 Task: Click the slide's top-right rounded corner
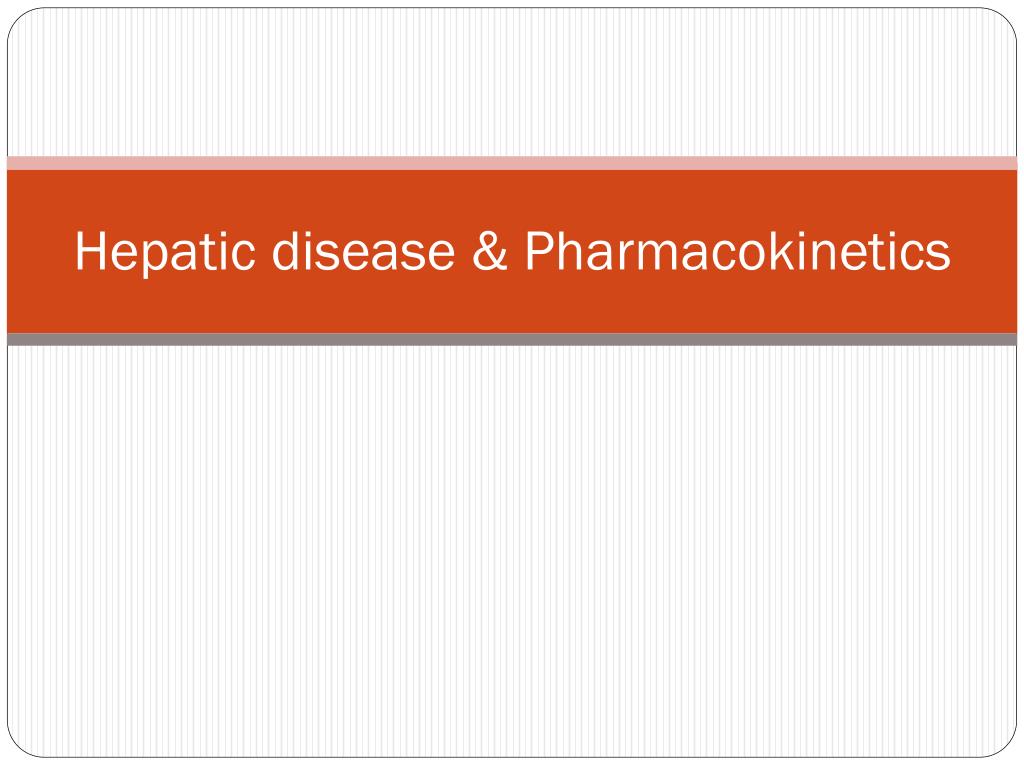(x=1004, y=20)
